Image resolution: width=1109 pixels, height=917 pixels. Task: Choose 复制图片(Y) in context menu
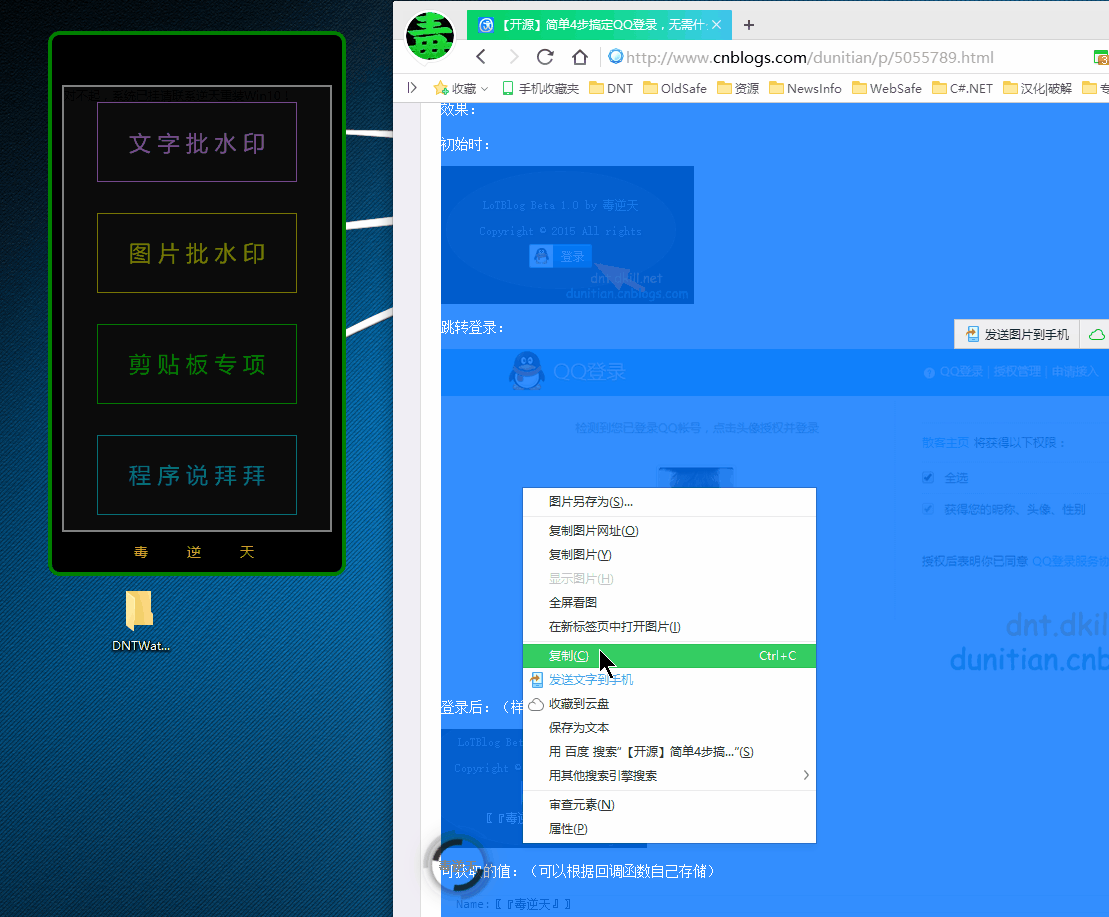[669, 555]
